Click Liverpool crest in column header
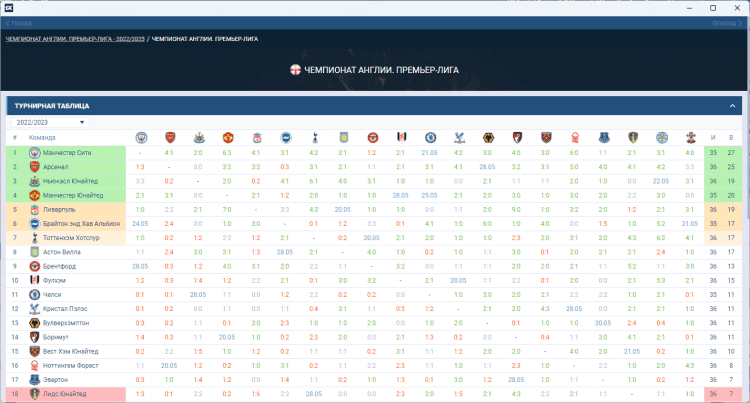This screenshot has height=403, width=750. [x=257, y=138]
